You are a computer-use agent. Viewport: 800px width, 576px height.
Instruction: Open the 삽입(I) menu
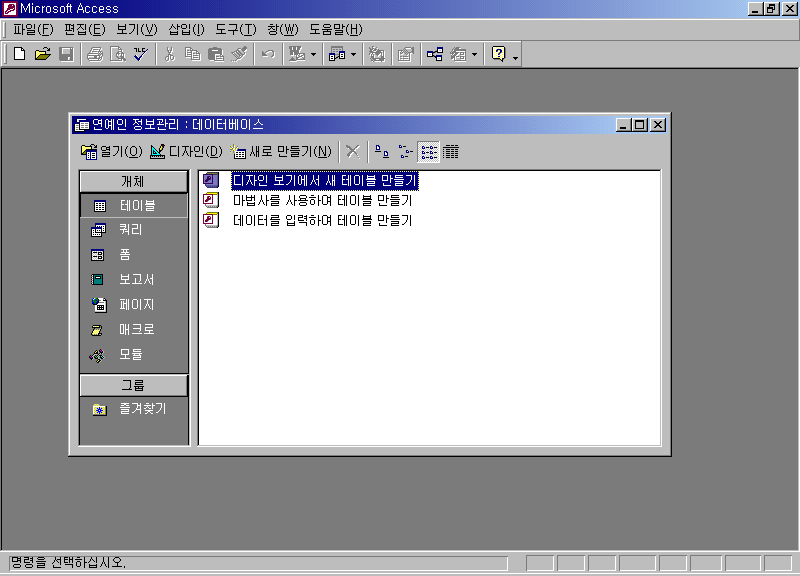pyautogui.click(x=186, y=30)
